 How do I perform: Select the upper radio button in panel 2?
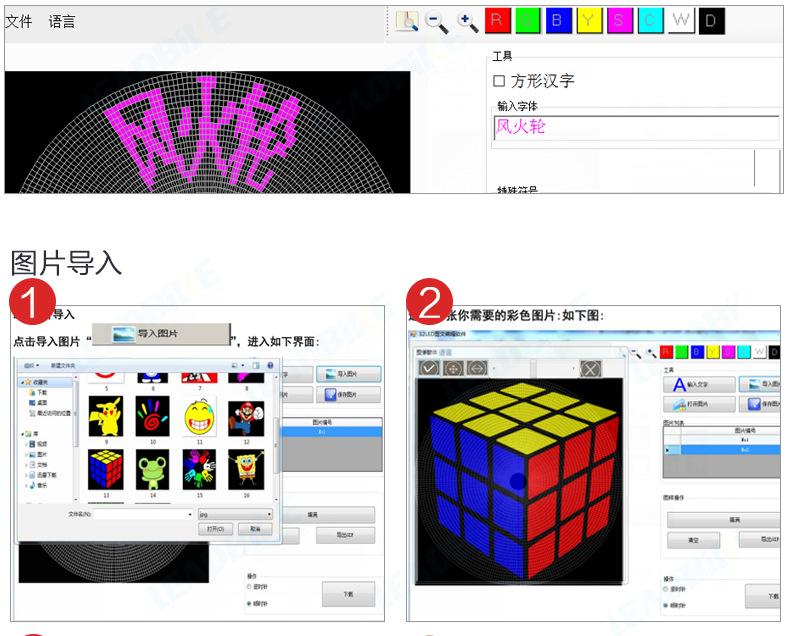pos(667,590)
